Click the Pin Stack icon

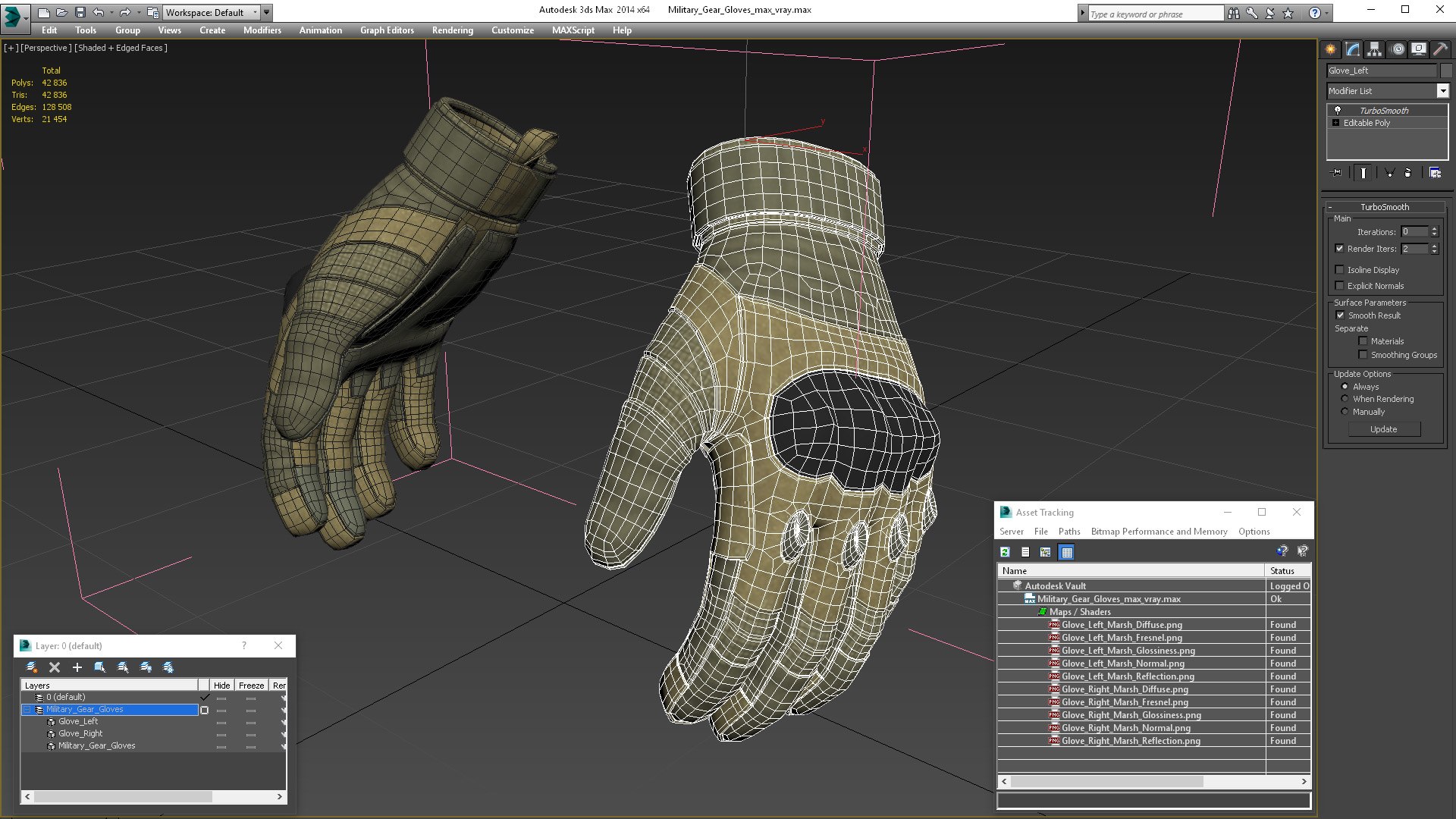[1337, 173]
